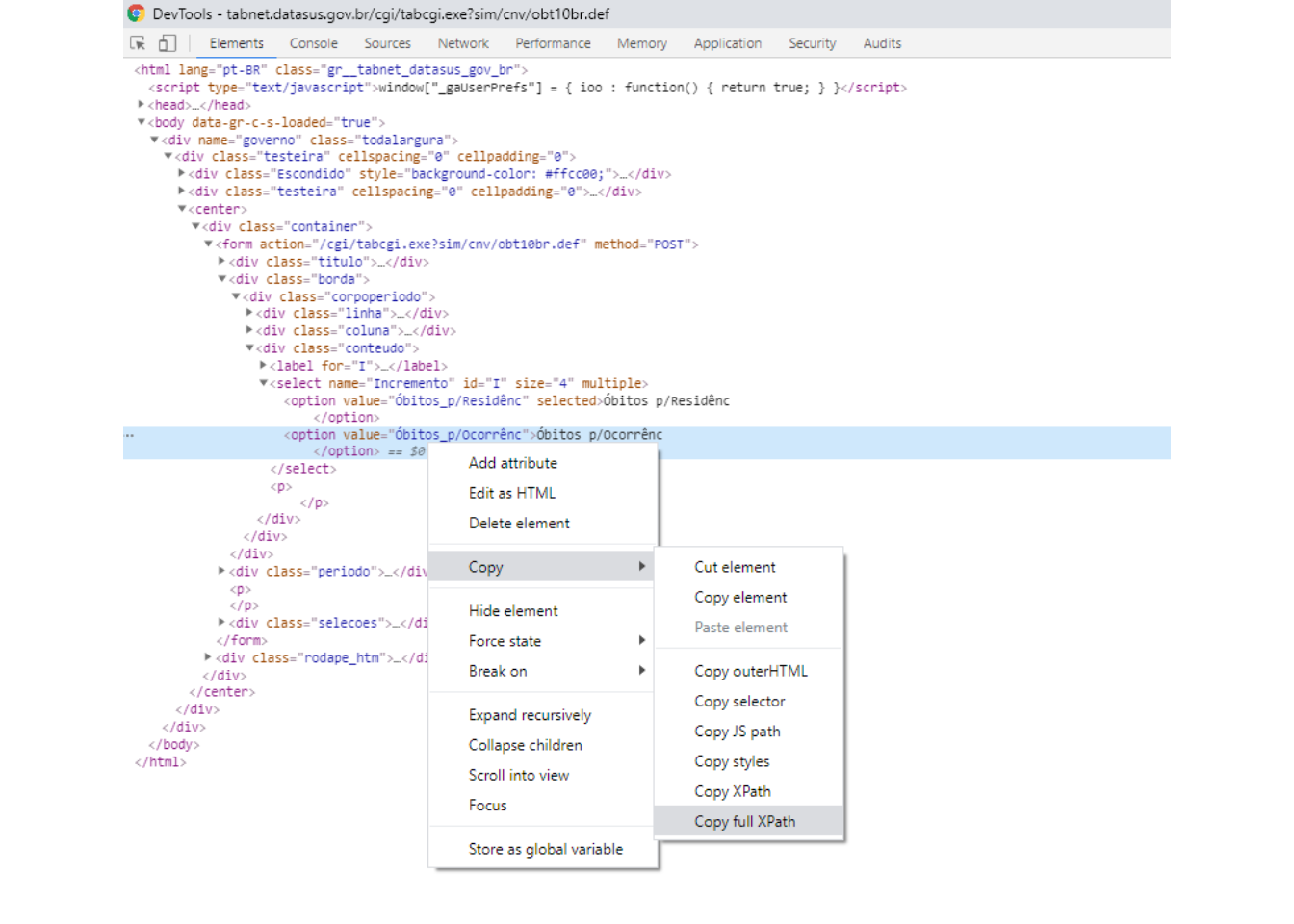This screenshot has width=1294, height=924.
Task: Switch to the Network tab
Action: pos(463,43)
